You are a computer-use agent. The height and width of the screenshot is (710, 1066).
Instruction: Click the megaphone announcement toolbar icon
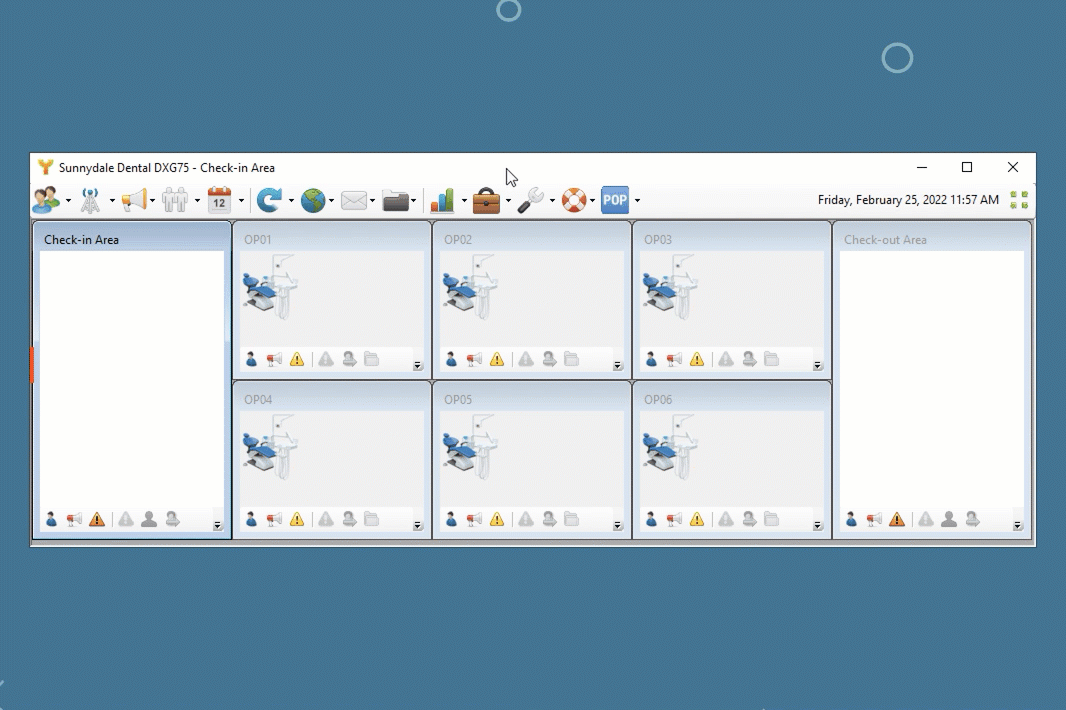pyautogui.click(x=134, y=200)
